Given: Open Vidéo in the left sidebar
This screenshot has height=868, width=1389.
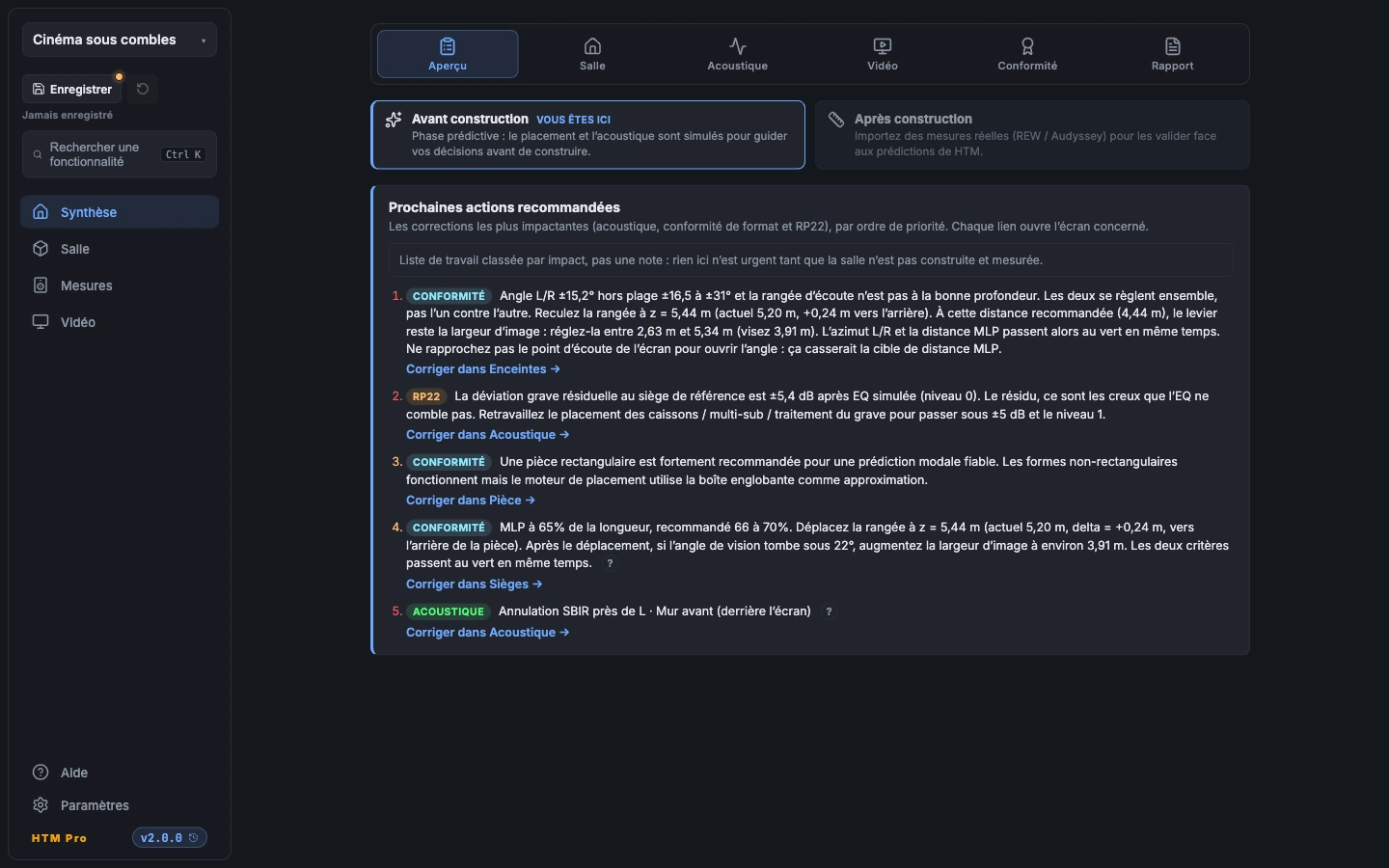Looking at the screenshot, I should [x=120, y=322].
